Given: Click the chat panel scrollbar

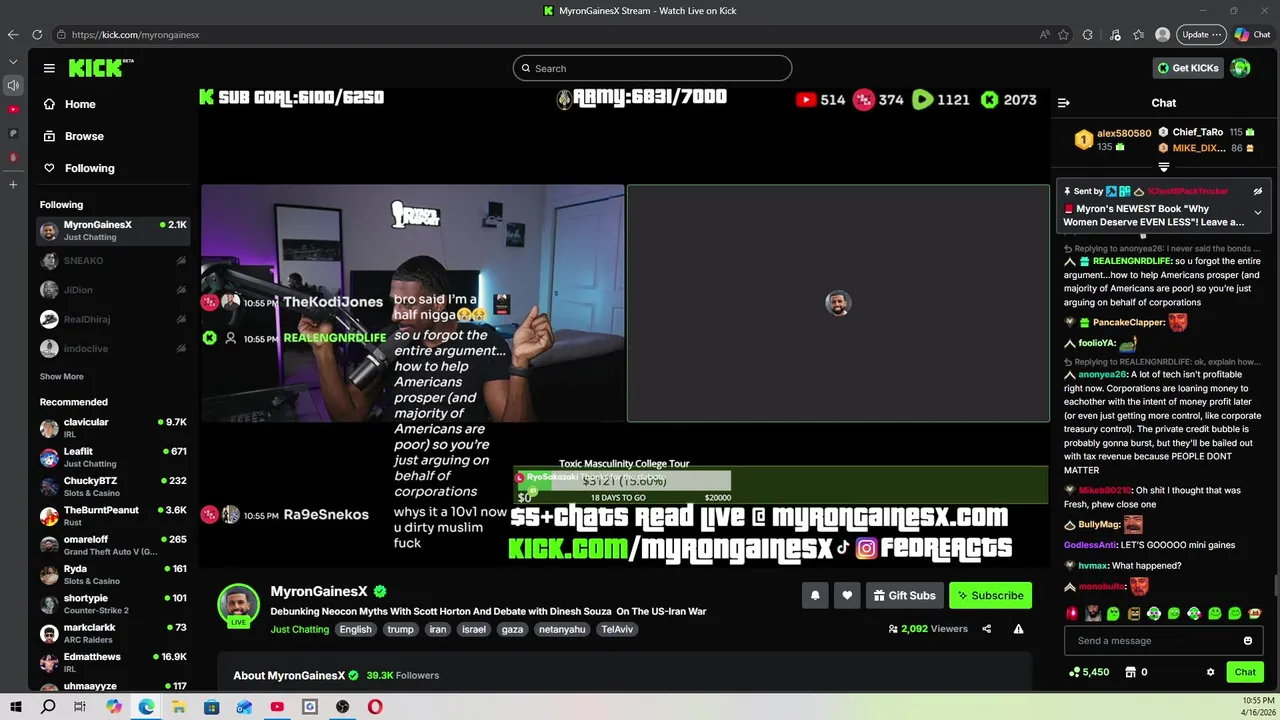Looking at the screenshot, I should tap(1275, 586).
